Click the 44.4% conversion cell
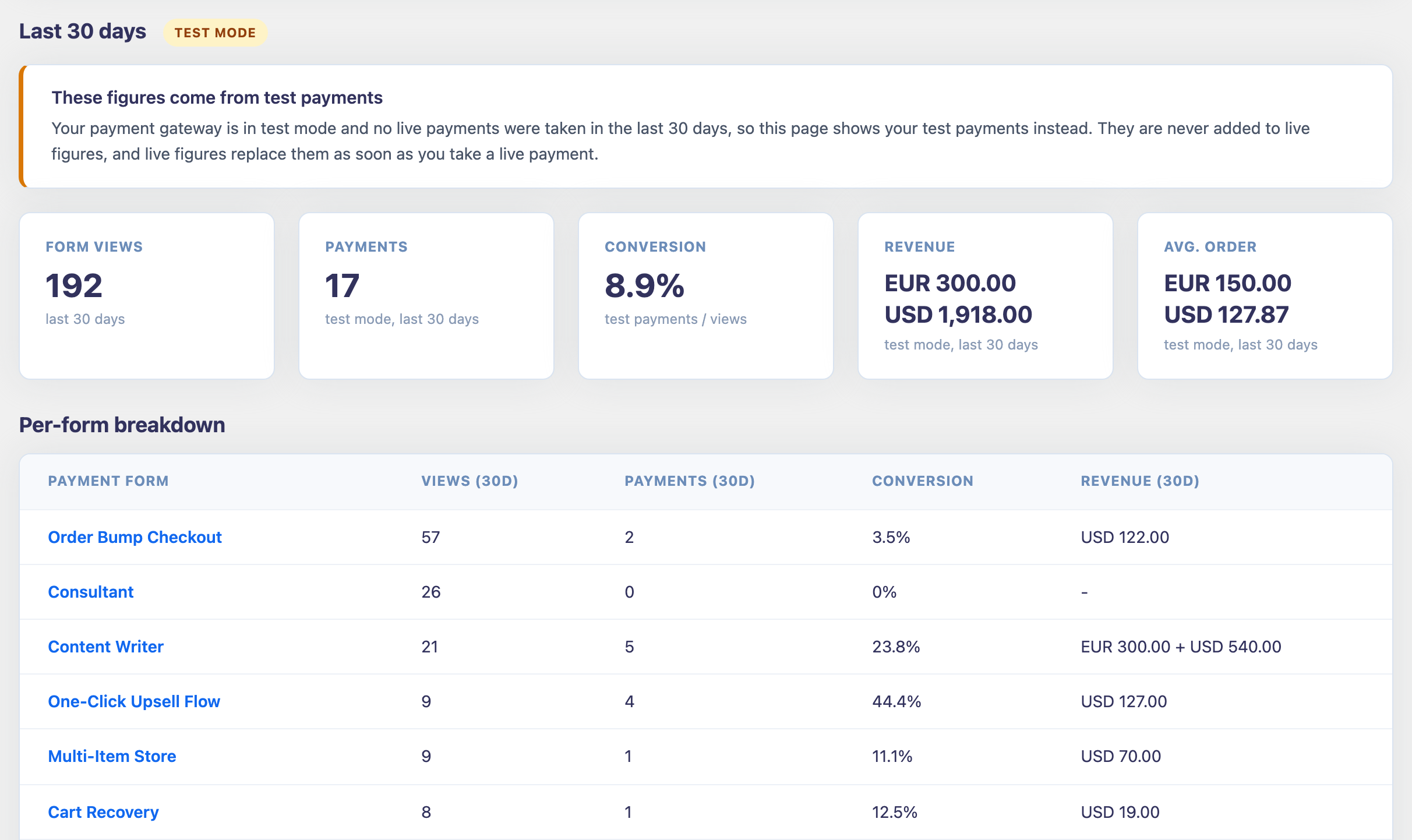 click(x=896, y=701)
